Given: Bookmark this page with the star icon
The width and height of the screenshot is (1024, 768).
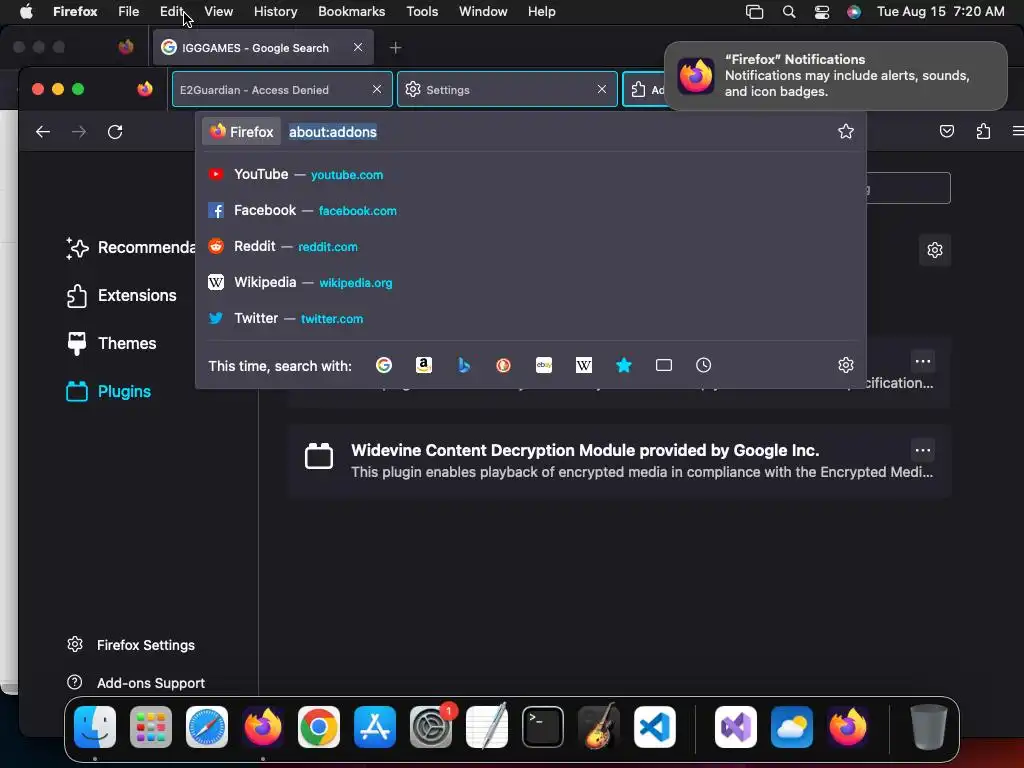Looking at the screenshot, I should [846, 131].
